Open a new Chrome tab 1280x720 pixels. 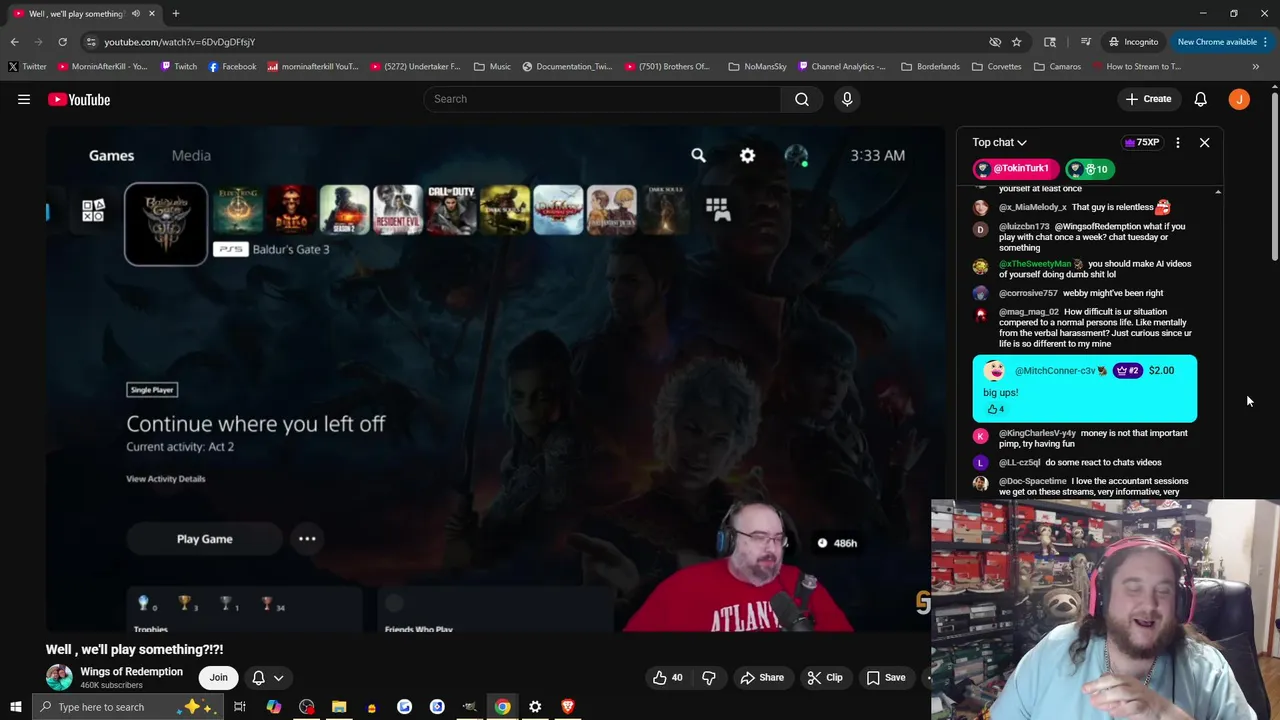[175, 13]
